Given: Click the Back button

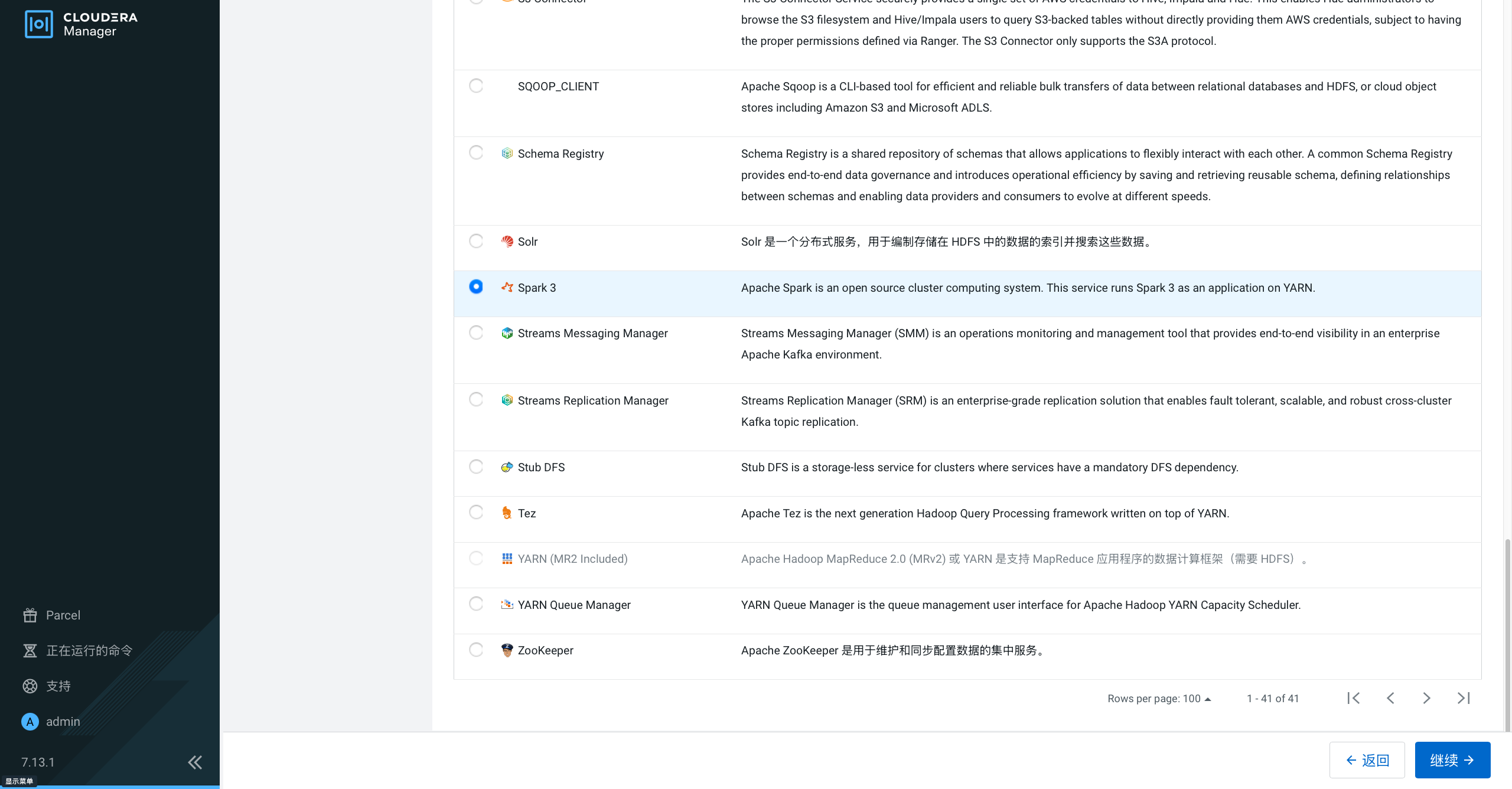Looking at the screenshot, I should tap(1367, 760).
